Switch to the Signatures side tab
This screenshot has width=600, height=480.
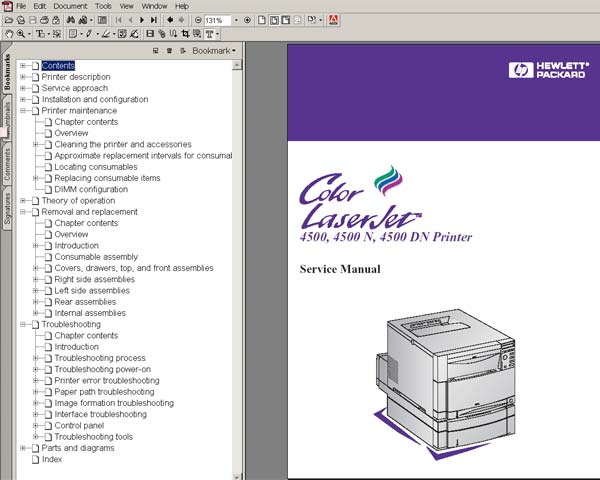(7, 209)
